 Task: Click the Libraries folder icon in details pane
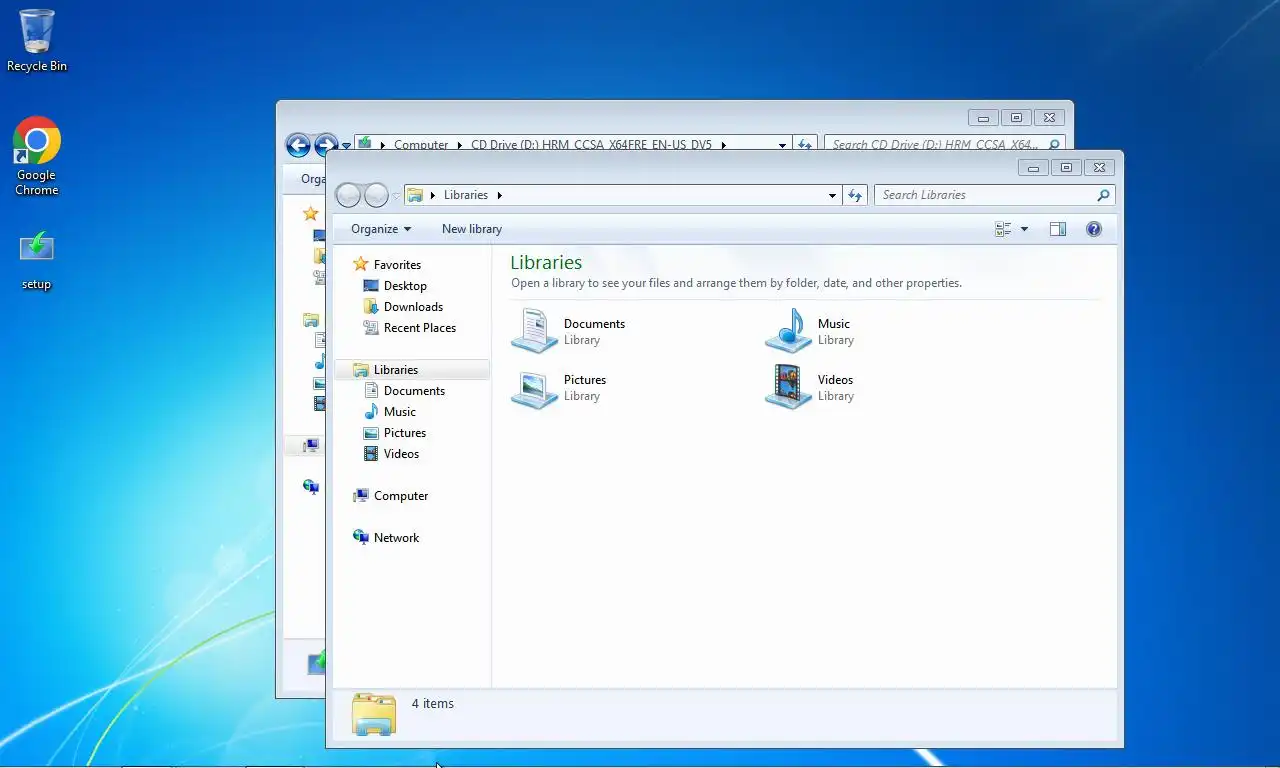tap(374, 714)
